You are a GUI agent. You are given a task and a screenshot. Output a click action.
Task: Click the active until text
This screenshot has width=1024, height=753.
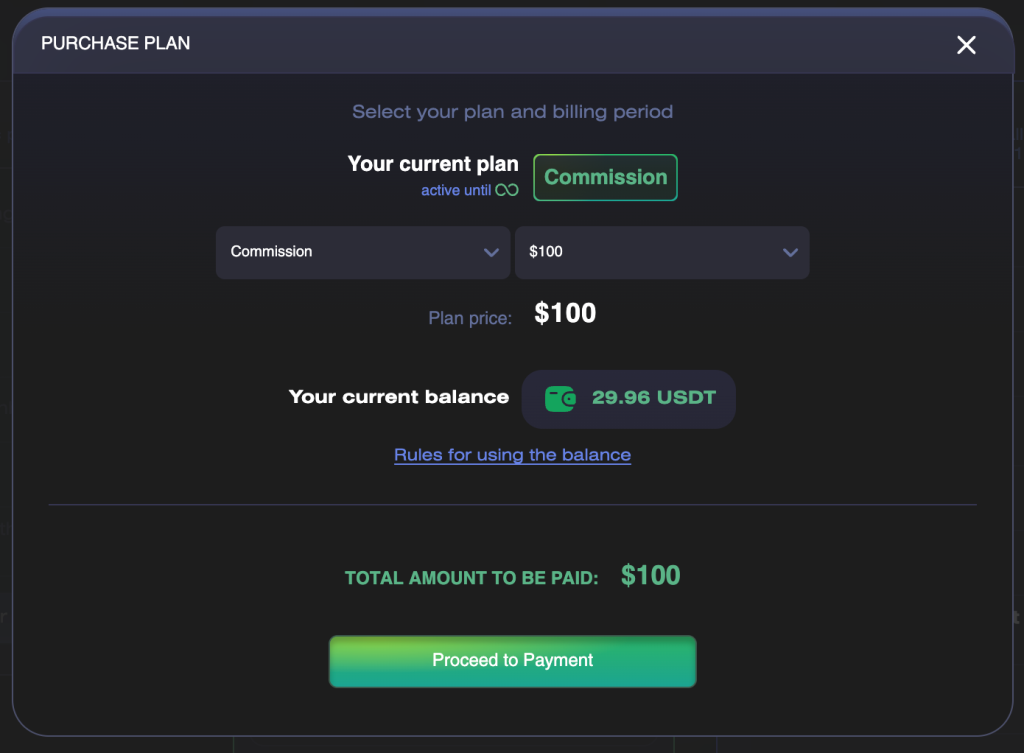point(456,190)
